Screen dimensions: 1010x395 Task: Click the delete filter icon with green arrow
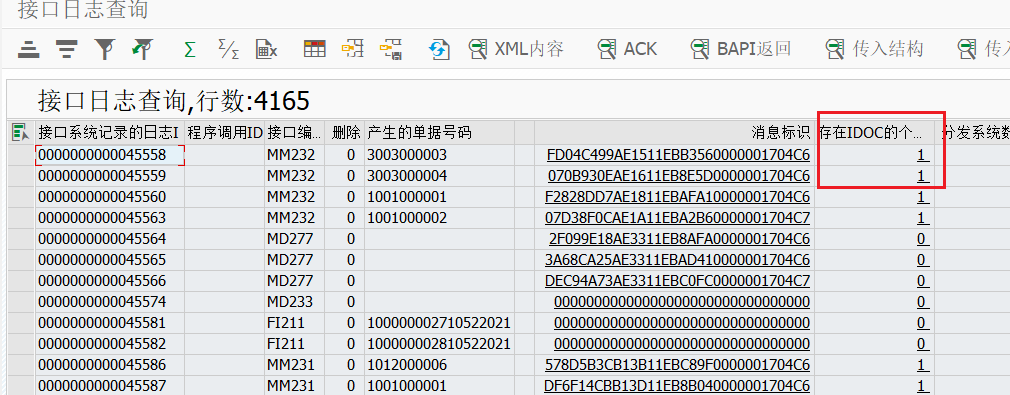click(142, 49)
